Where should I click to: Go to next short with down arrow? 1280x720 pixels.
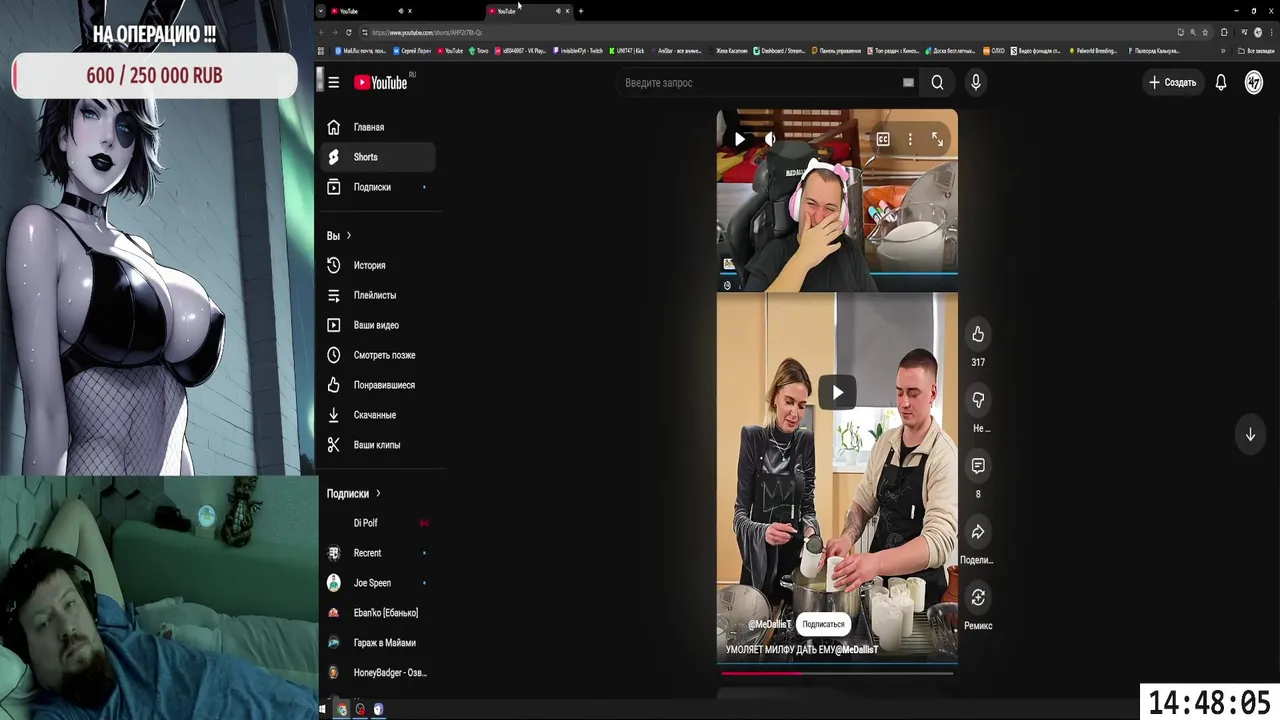(1250, 435)
